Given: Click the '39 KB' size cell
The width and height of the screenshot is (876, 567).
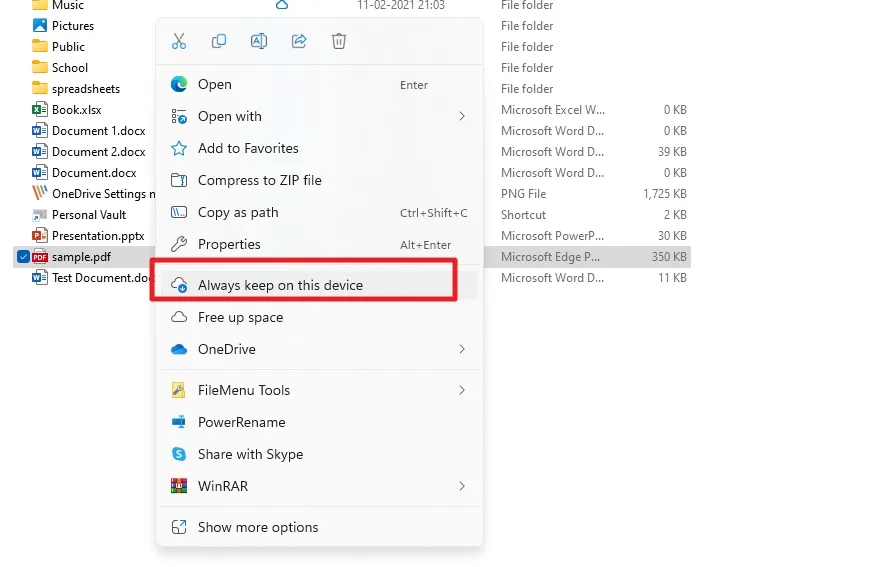Looking at the screenshot, I should [x=672, y=152].
